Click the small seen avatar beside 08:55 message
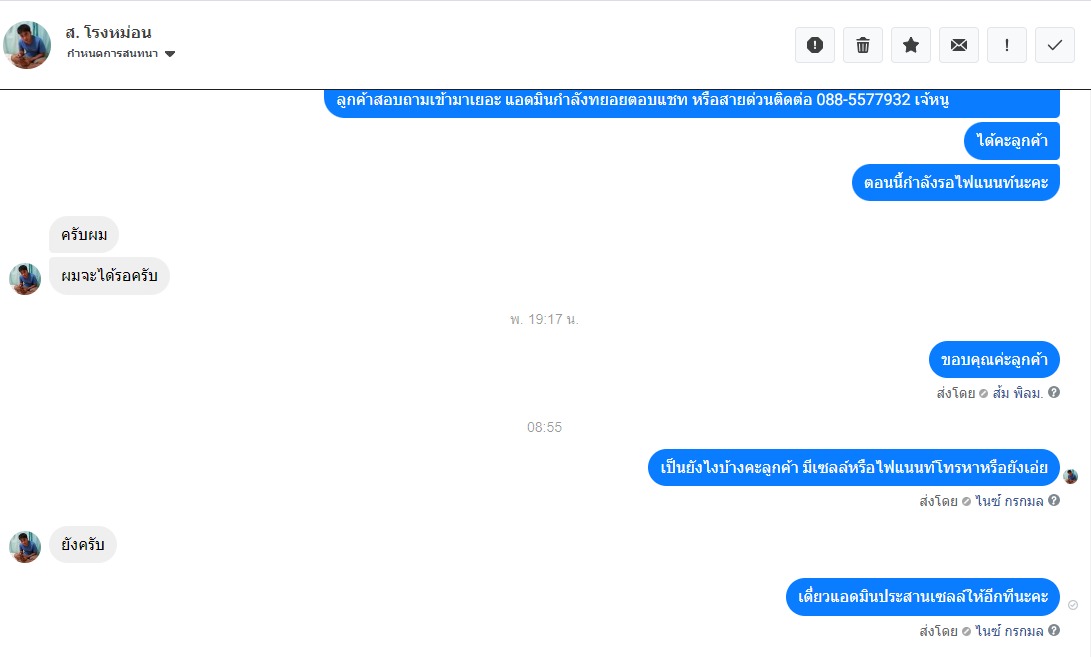Screen dimensions: 1091x657 click(x=1071, y=477)
